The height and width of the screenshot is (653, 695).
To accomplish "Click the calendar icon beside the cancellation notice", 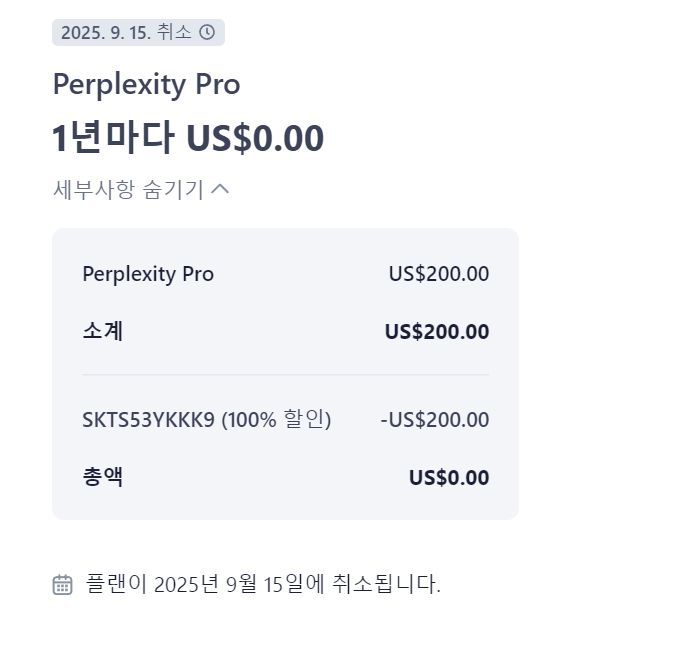I will [x=62, y=585].
